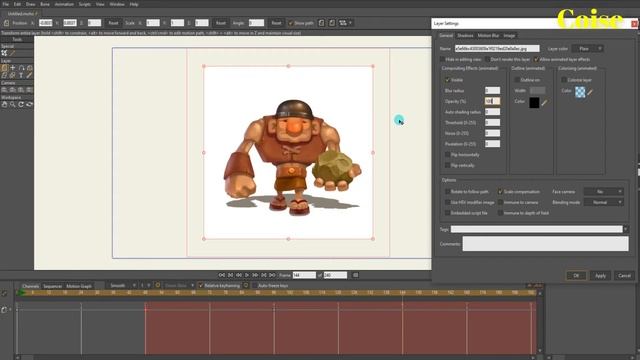The width and height of the screenshot is (640, 360).
Task: Click the outline color eyedropper icon
Action: (x=544, y=103)
